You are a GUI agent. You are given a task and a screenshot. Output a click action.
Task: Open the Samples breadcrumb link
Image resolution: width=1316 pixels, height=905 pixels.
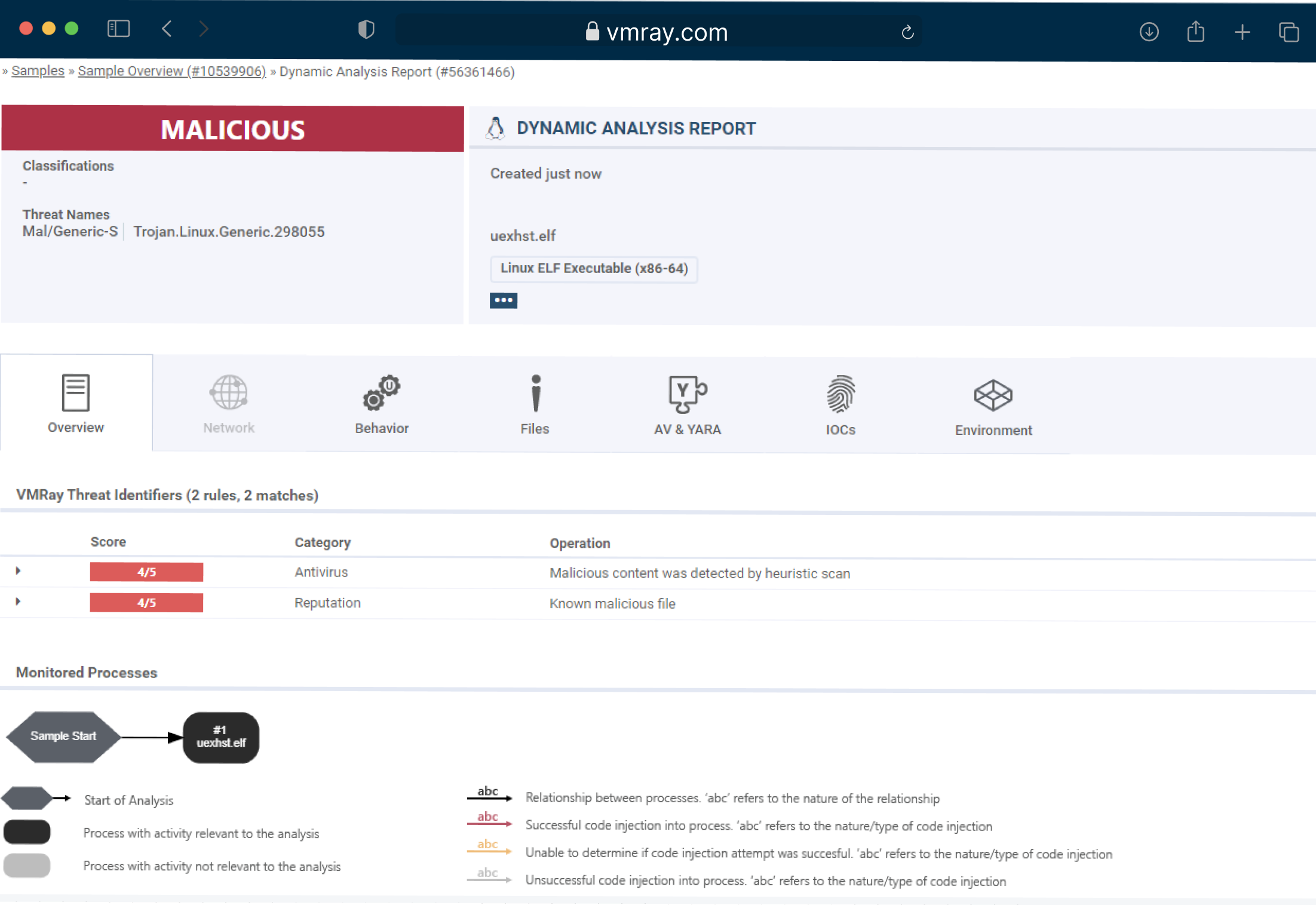coord(38,70)
